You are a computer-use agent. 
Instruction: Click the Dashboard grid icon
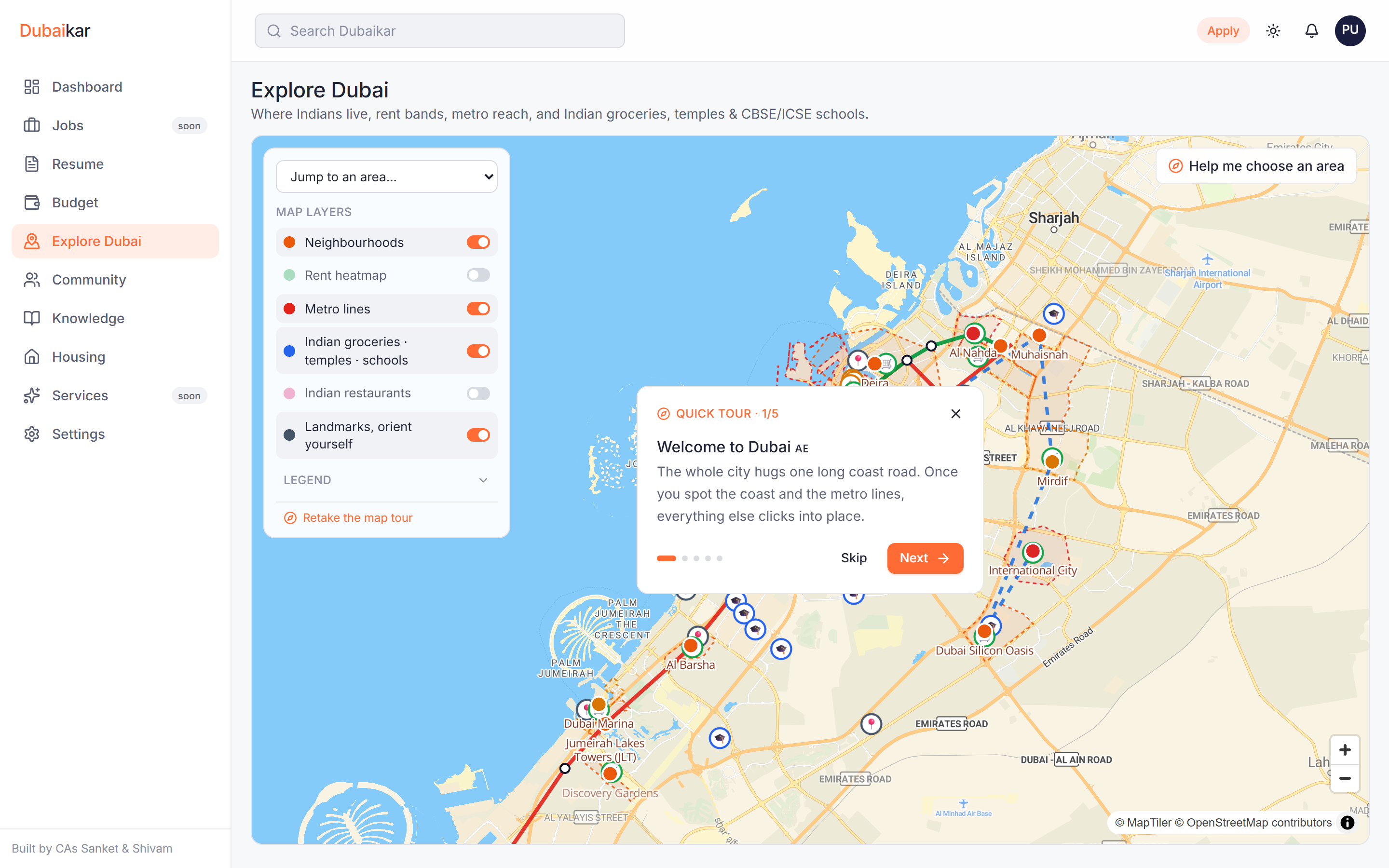point(32,87)
